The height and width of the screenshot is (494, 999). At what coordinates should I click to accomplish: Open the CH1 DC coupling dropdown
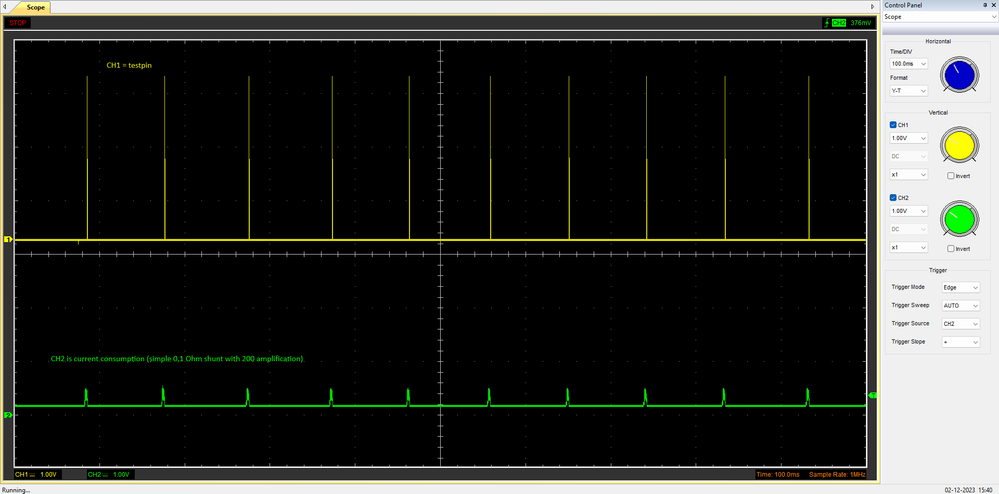point(909,156)
